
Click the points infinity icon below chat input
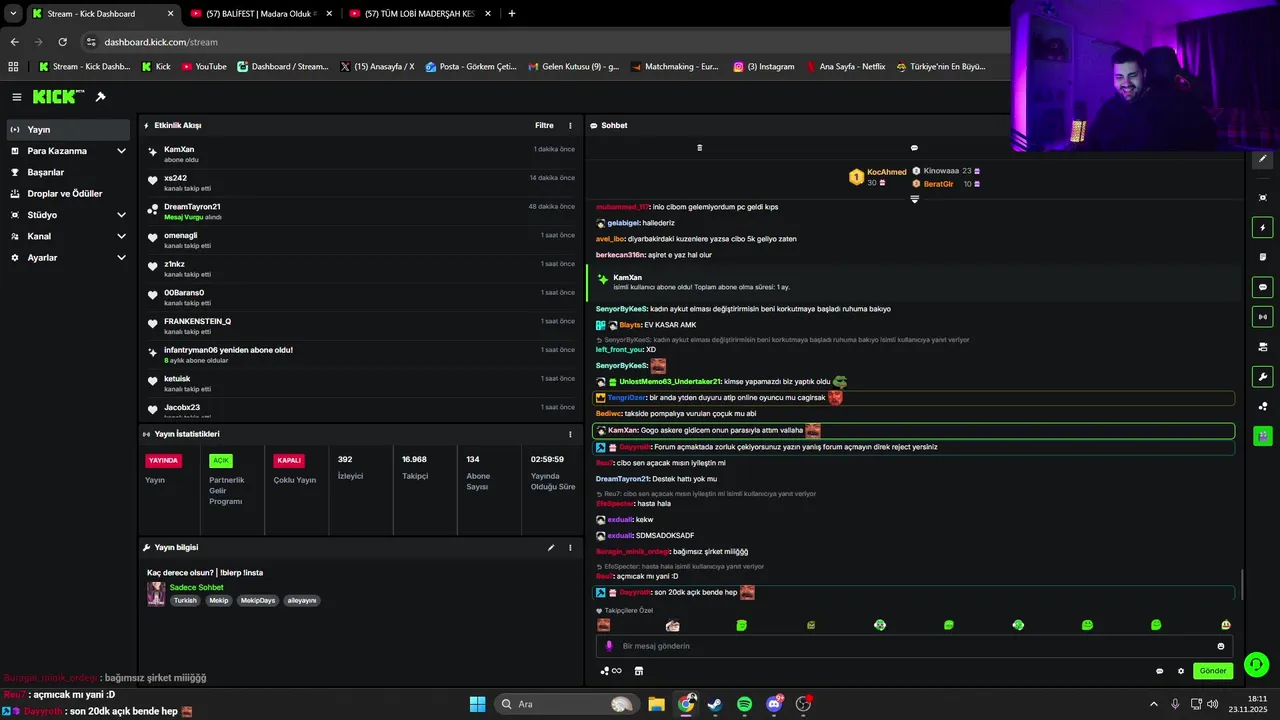coord(611,671)
